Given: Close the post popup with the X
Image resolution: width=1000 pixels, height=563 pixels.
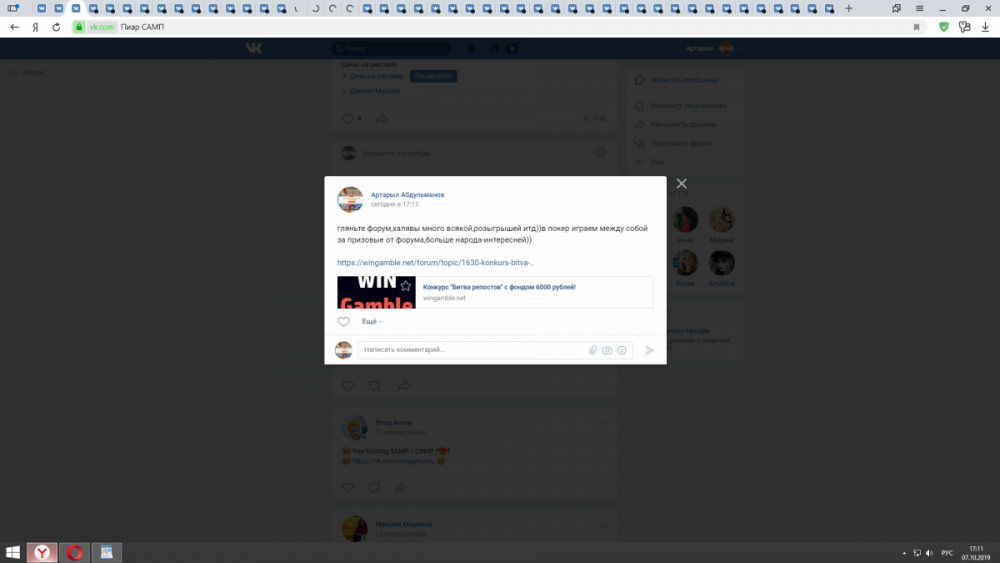Looking at the screenshot, I should 681,184.
